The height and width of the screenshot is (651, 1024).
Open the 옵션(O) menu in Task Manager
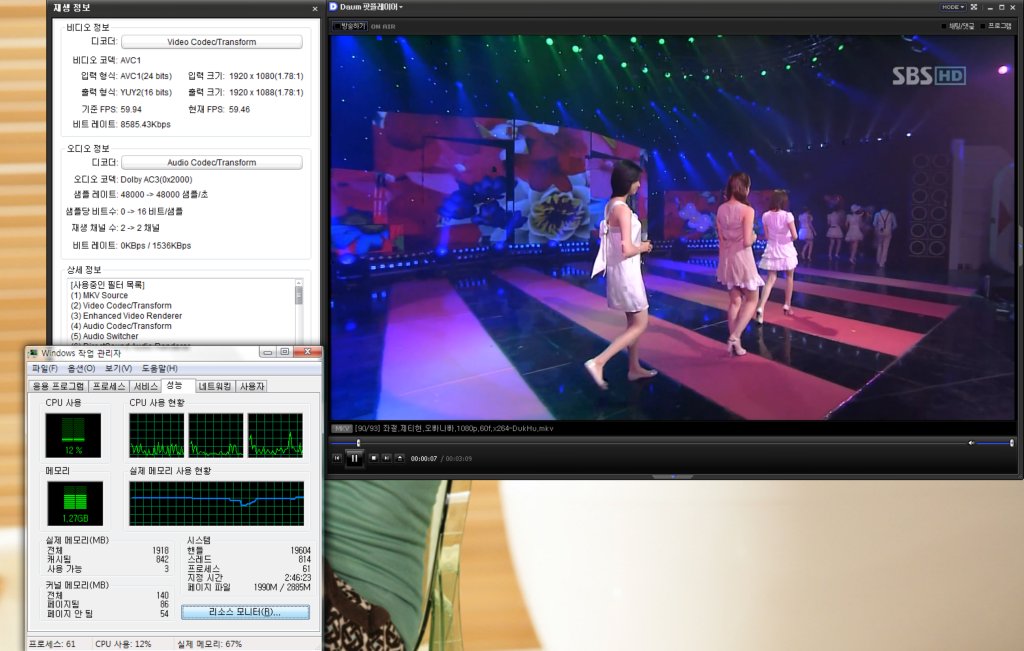click(x=82, y=368)
